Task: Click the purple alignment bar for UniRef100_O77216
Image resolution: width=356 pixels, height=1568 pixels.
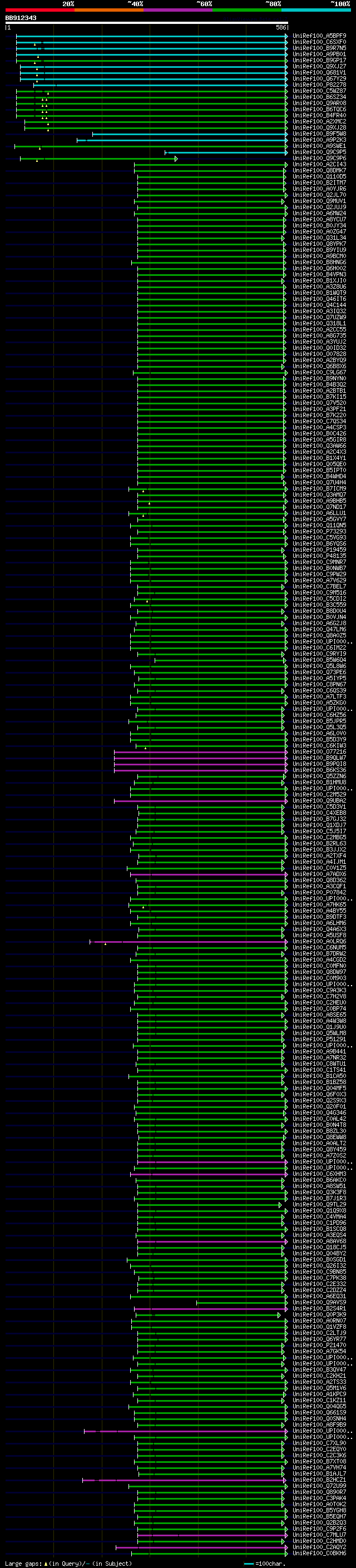Action: [201, 752]
